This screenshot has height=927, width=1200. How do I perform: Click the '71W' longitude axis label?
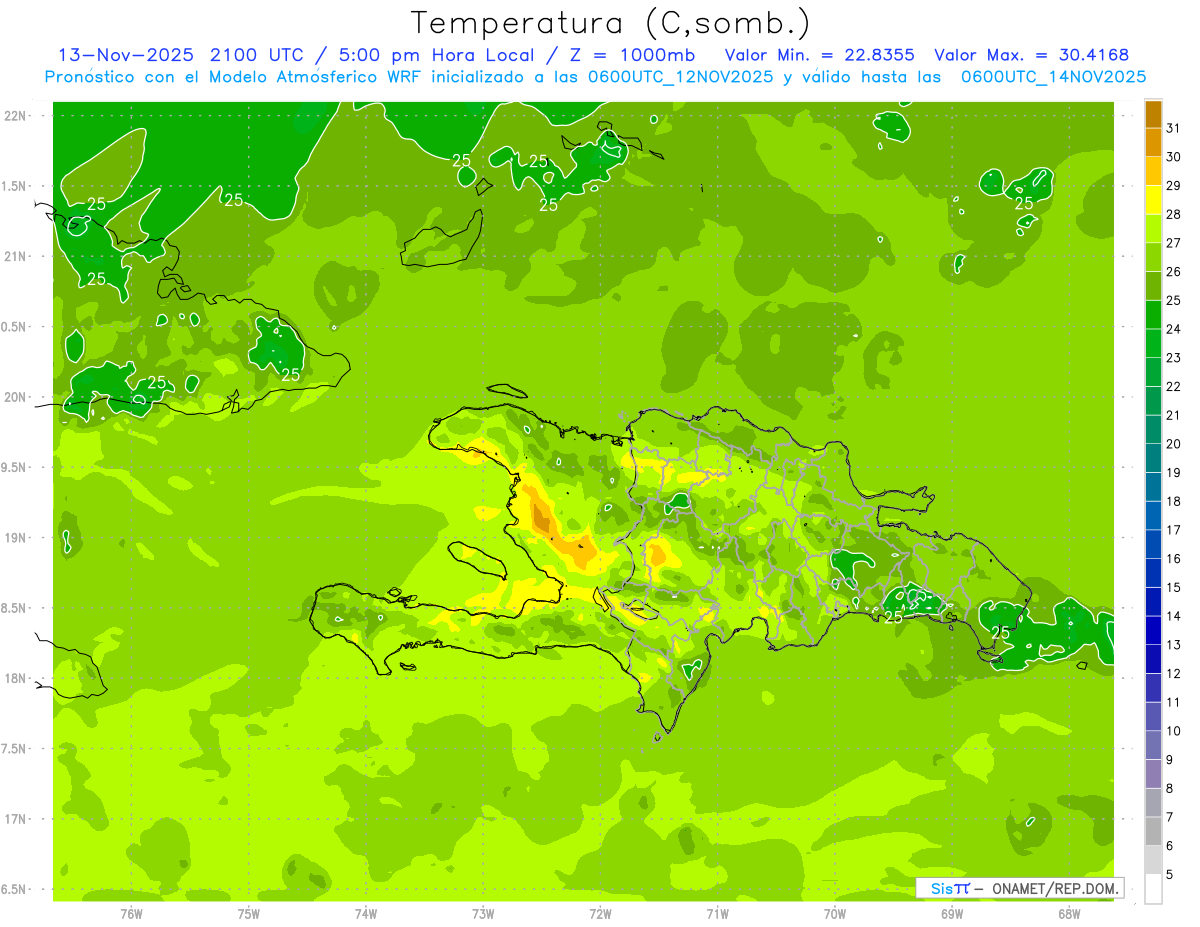coord(717,914)
